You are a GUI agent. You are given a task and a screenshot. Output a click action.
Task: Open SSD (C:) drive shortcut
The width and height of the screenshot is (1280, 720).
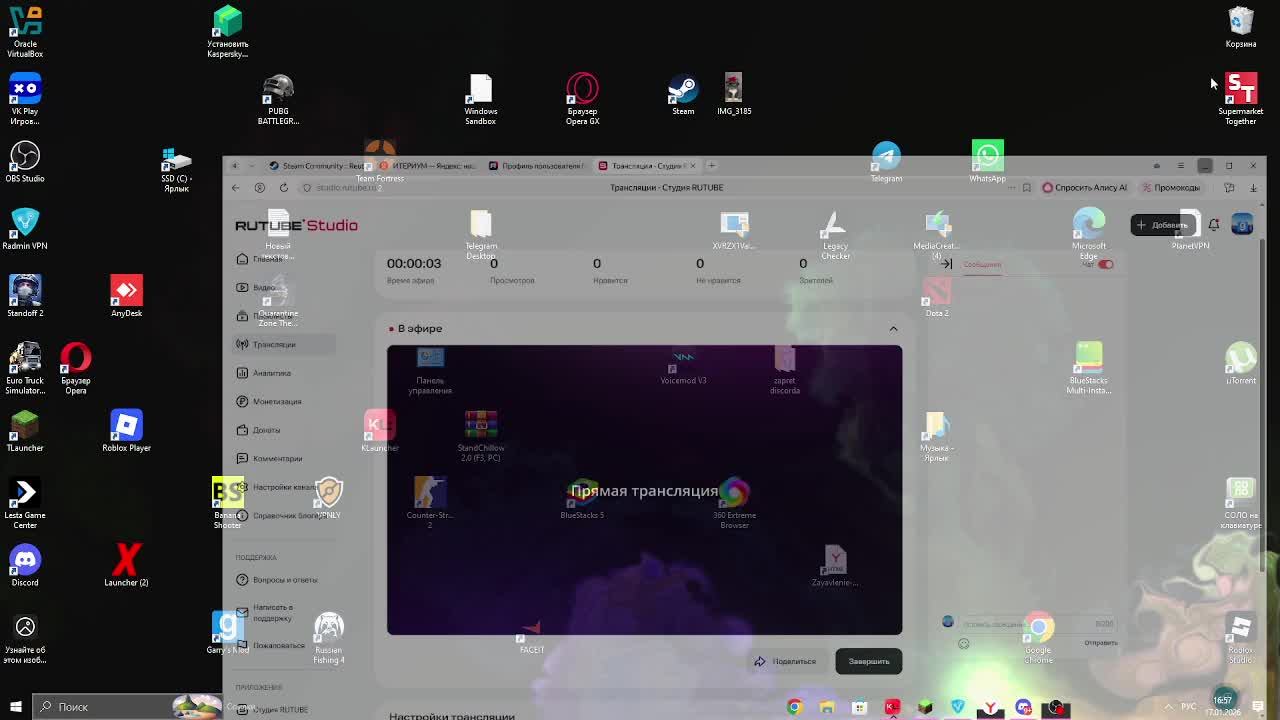(x=176, y=168)
